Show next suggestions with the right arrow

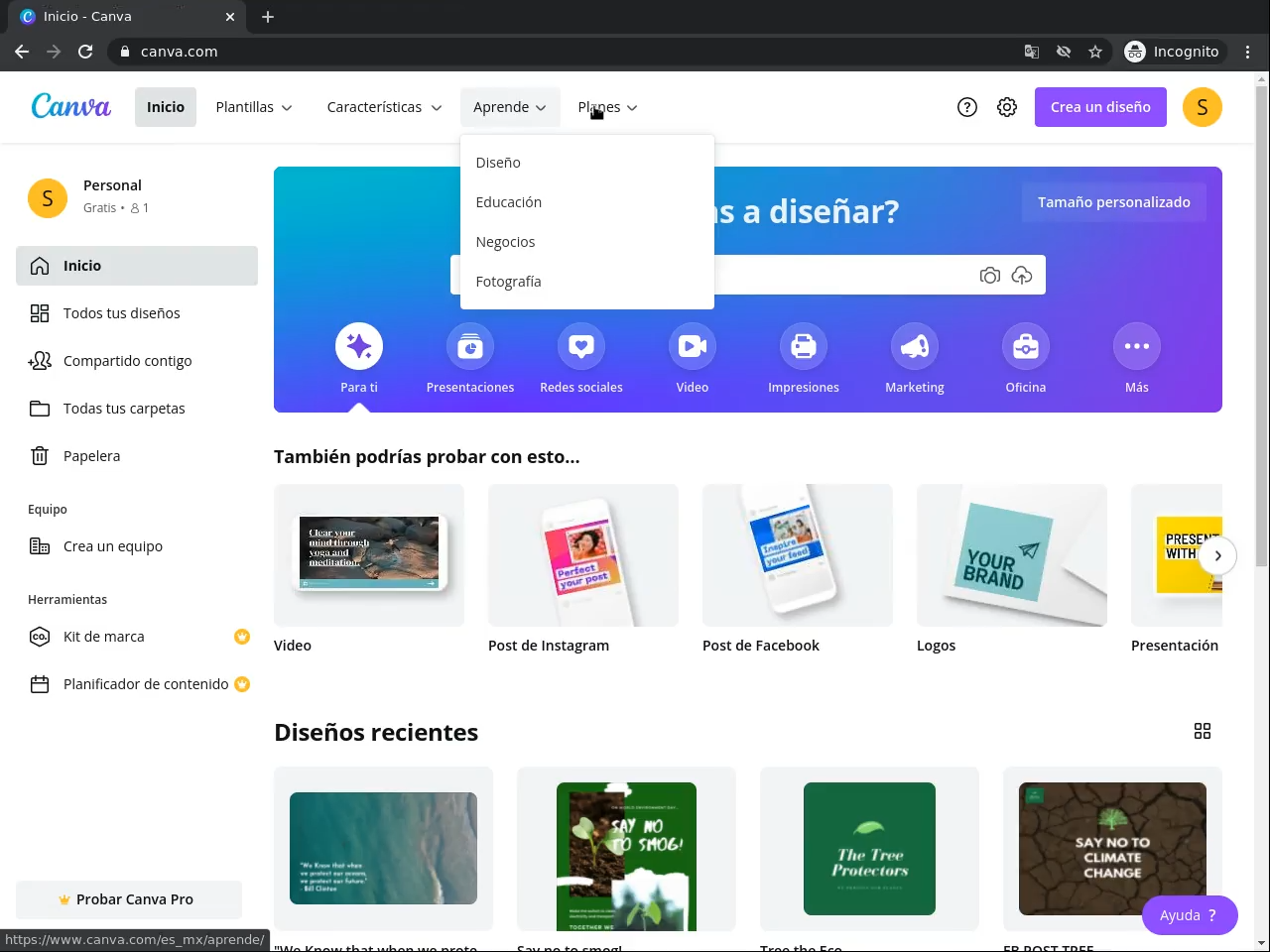1217,555
